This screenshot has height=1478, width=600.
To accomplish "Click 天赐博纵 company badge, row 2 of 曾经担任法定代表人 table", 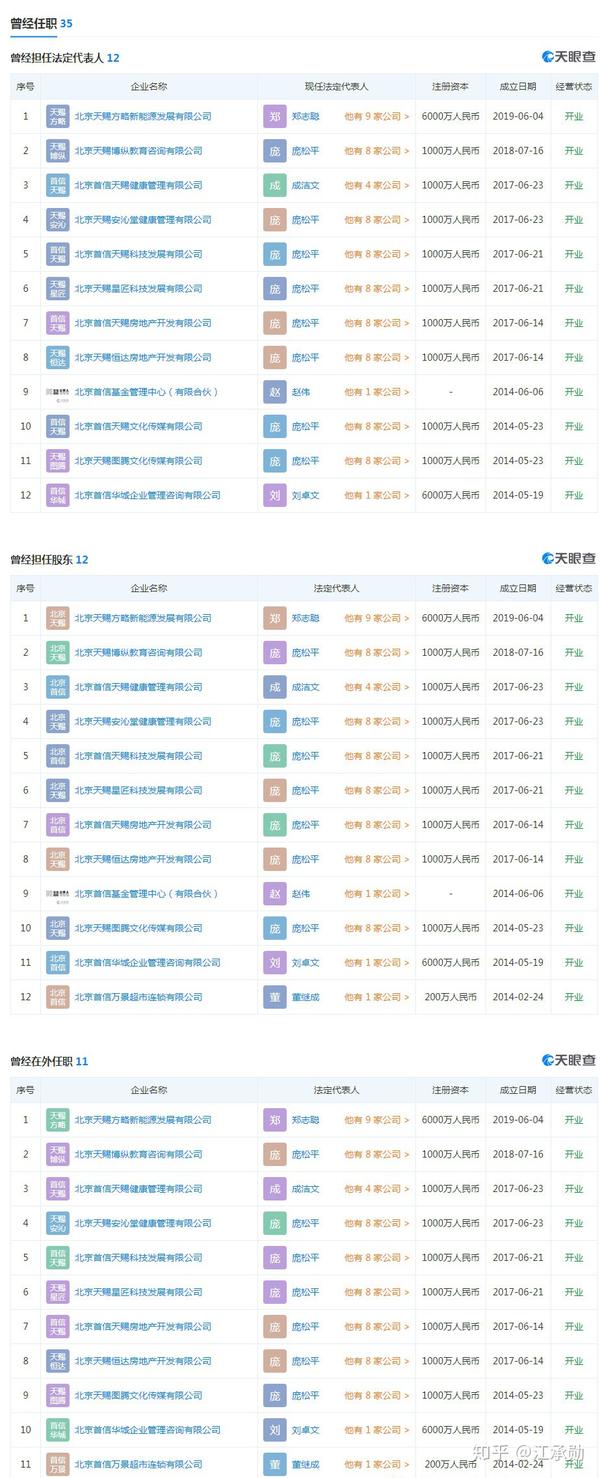I will (58, 151).
